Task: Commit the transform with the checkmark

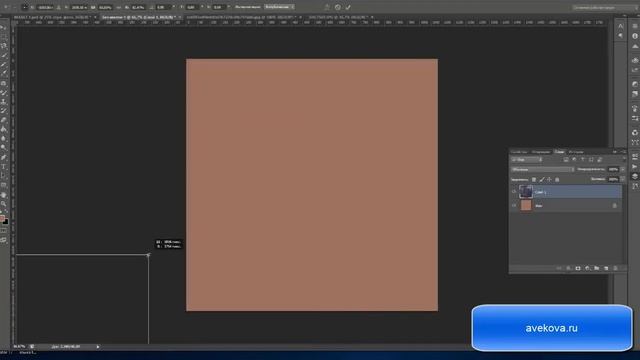Action: click(348, 7)
